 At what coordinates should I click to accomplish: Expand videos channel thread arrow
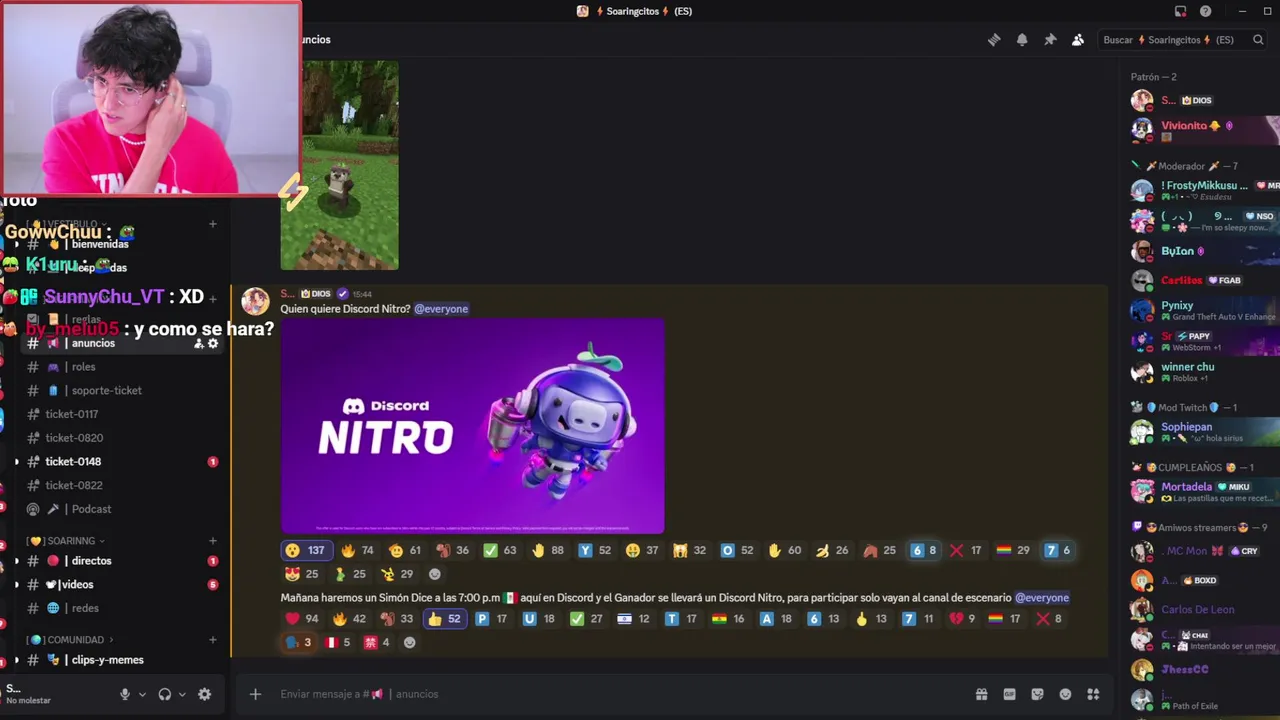(x=16, y=585)
